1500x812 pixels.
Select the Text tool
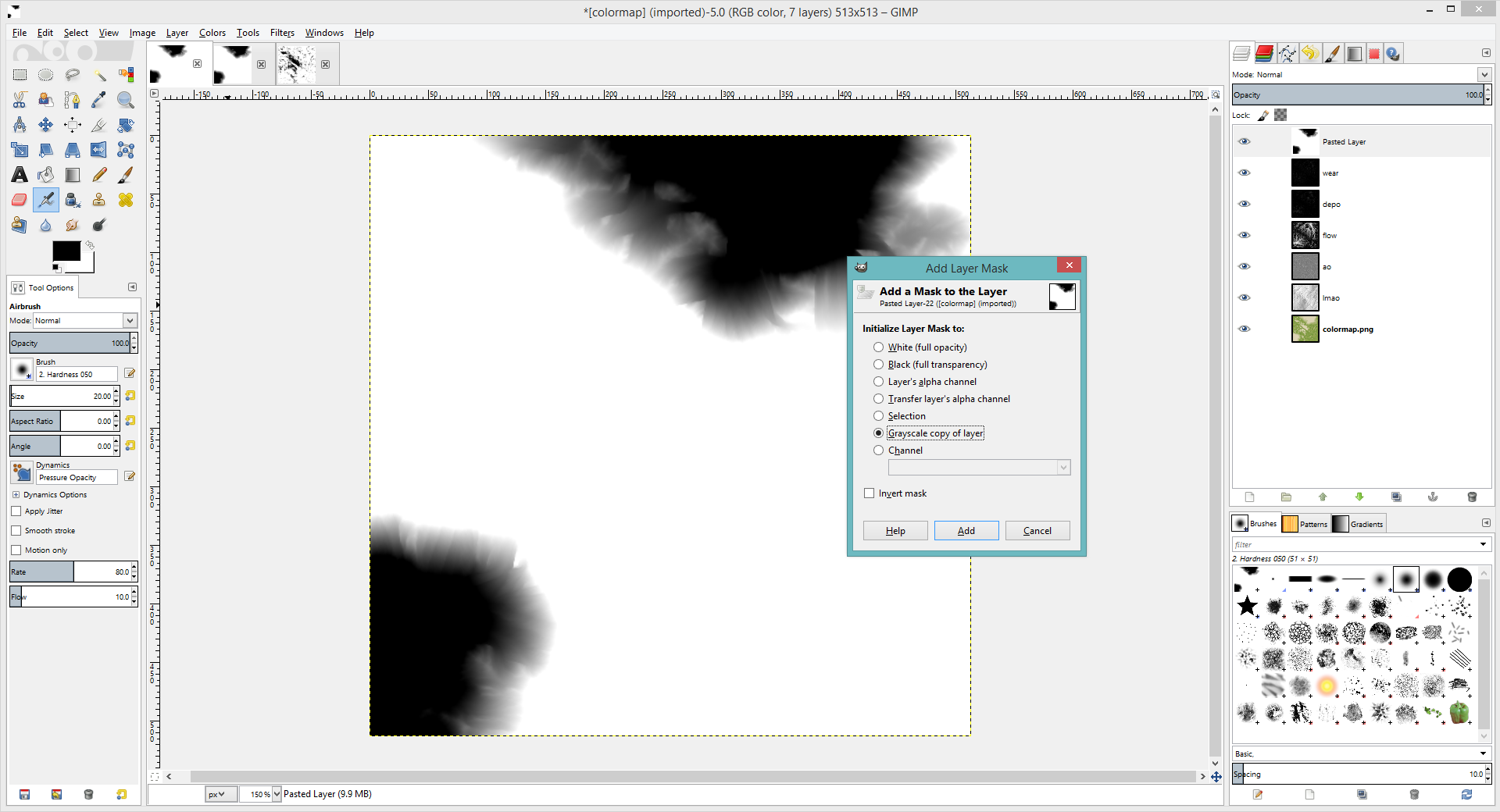[x=20, y=175]
